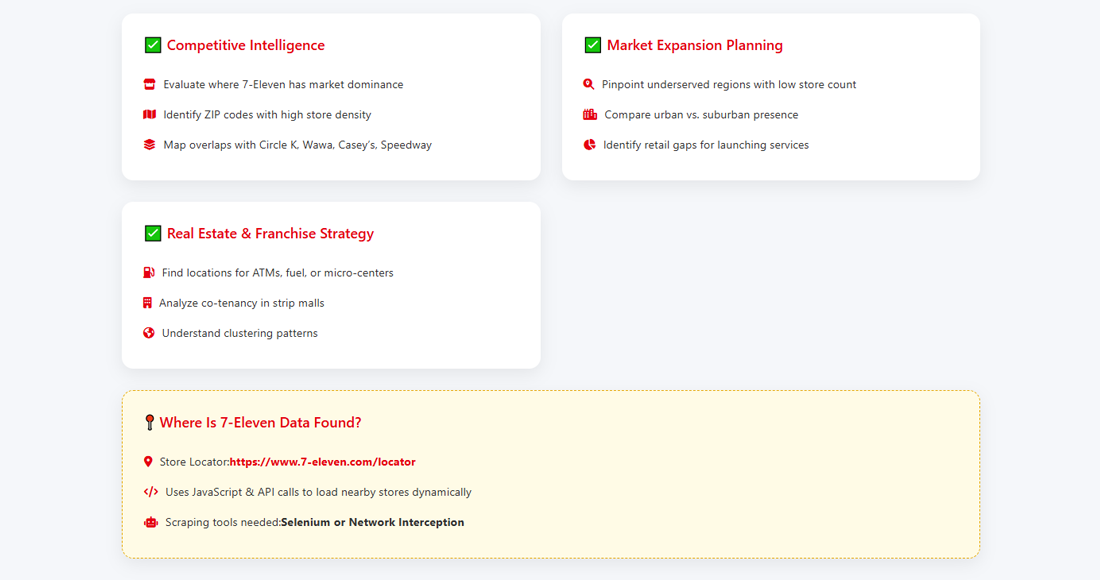This screenshot has height=580, width=1100.
Task: Click the pushpin icon beside Where Is 7-Eleven
Action: tap(149, 423)
